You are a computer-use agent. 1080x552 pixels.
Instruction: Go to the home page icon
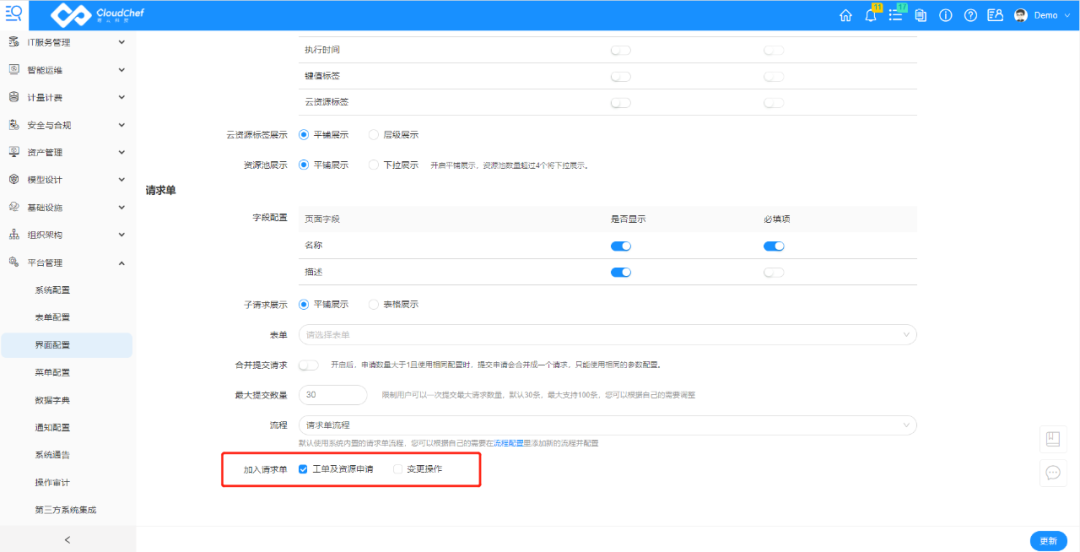click(846, 16)
